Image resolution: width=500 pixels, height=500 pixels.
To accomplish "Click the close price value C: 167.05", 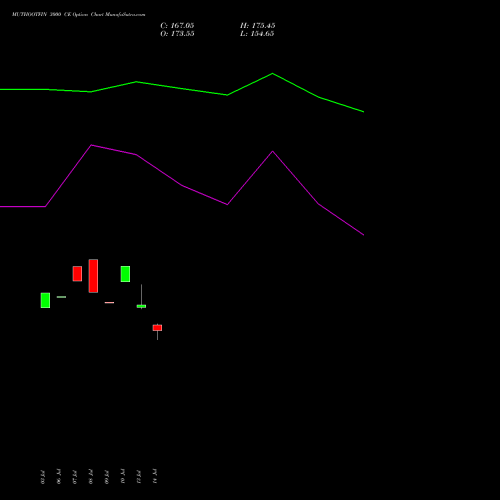I will pyautogui.click(x=177, y=26).
